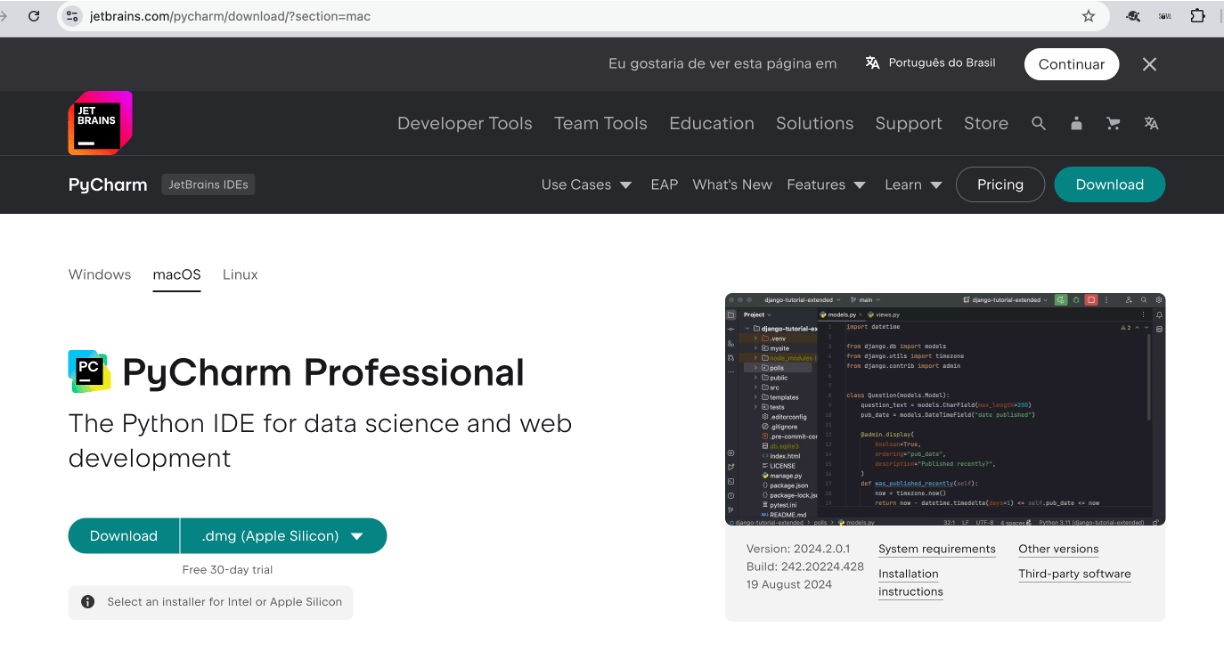This screenshot has height=660, width=1224.
Task: Click the Pricing button
Action: [1000, 185]
